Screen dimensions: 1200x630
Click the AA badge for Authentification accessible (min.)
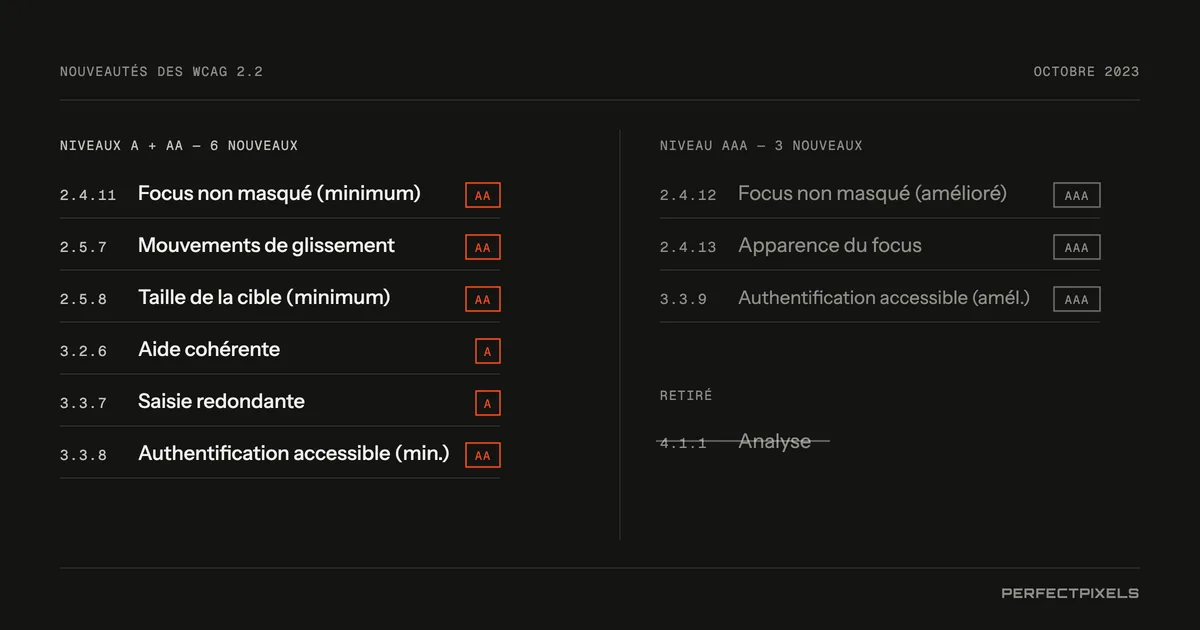pyautogui.click(x=483, y=455)
